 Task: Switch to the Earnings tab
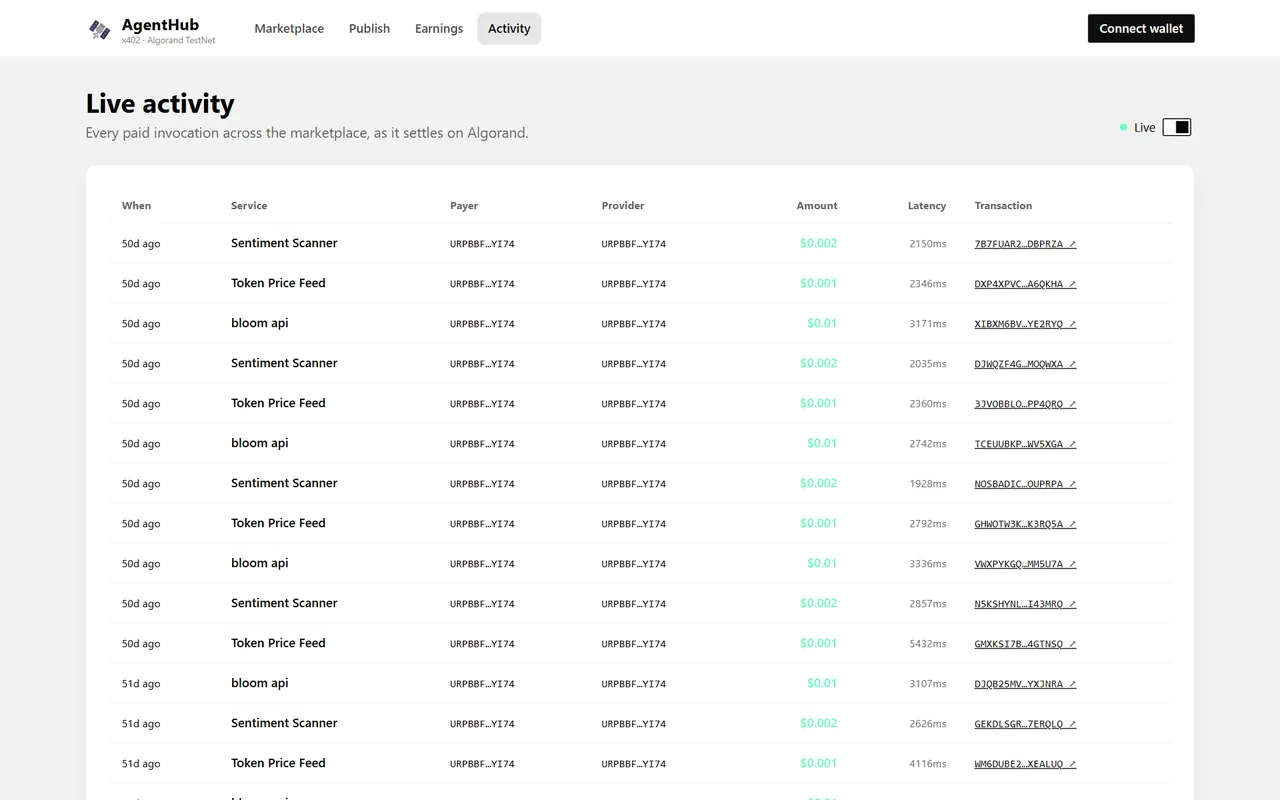click(x=439, y=28)
